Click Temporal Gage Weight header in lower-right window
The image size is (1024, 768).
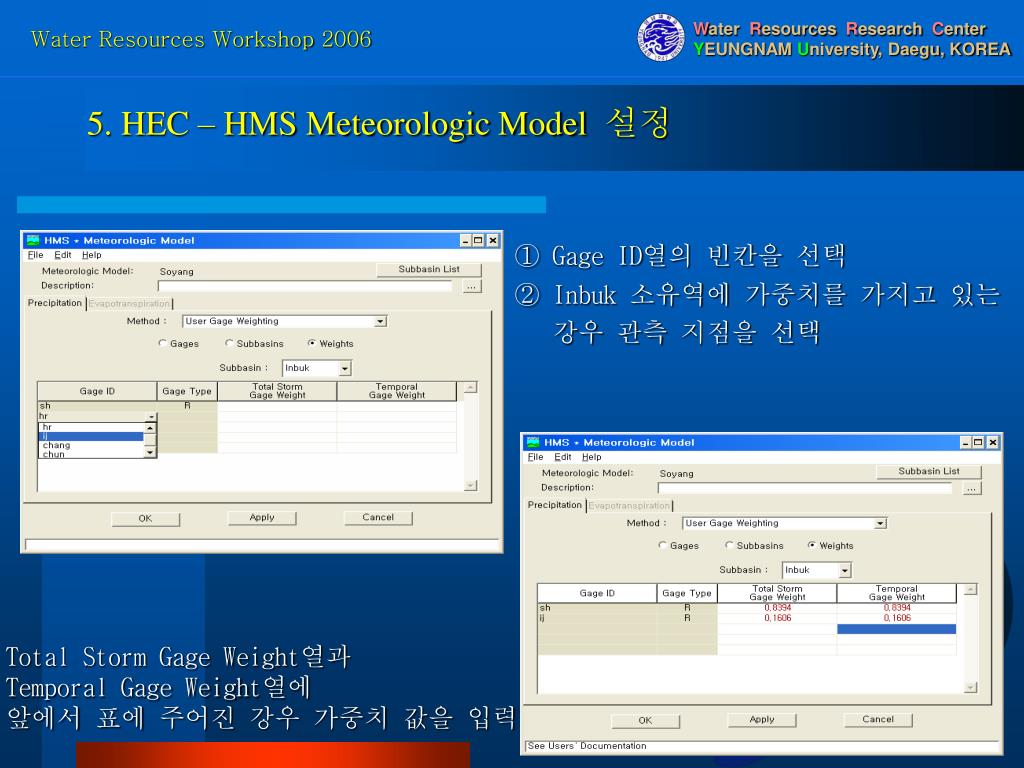tap(897, 593)
